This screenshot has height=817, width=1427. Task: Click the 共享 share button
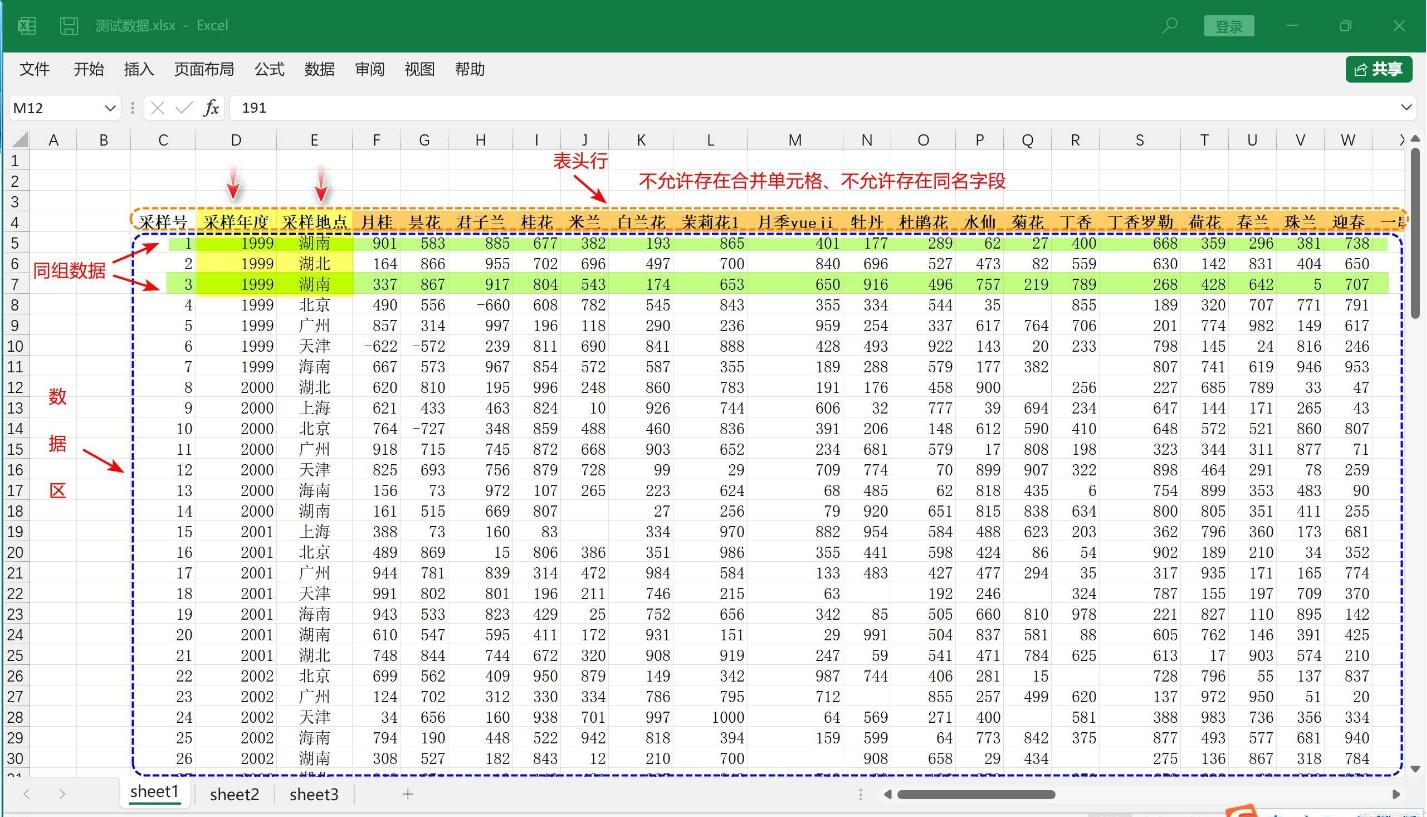(x=1378, y=69)
